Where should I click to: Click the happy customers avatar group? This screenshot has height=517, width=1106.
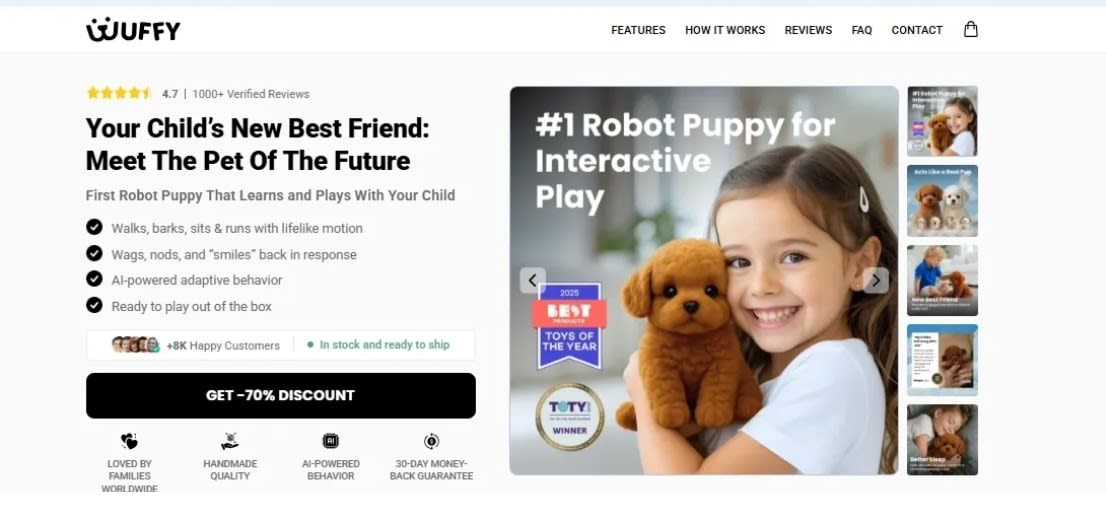pyautogui.click(x=135, y=345)
